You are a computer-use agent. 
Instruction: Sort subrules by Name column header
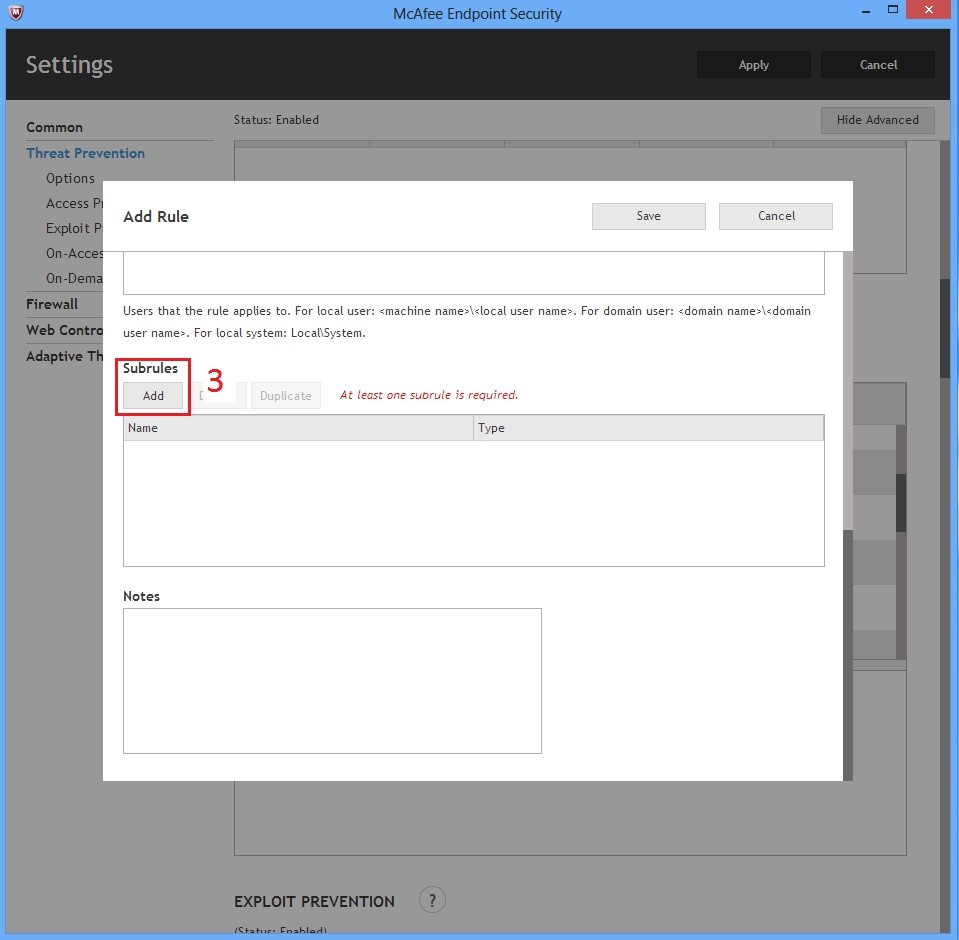tap(297, 428)
